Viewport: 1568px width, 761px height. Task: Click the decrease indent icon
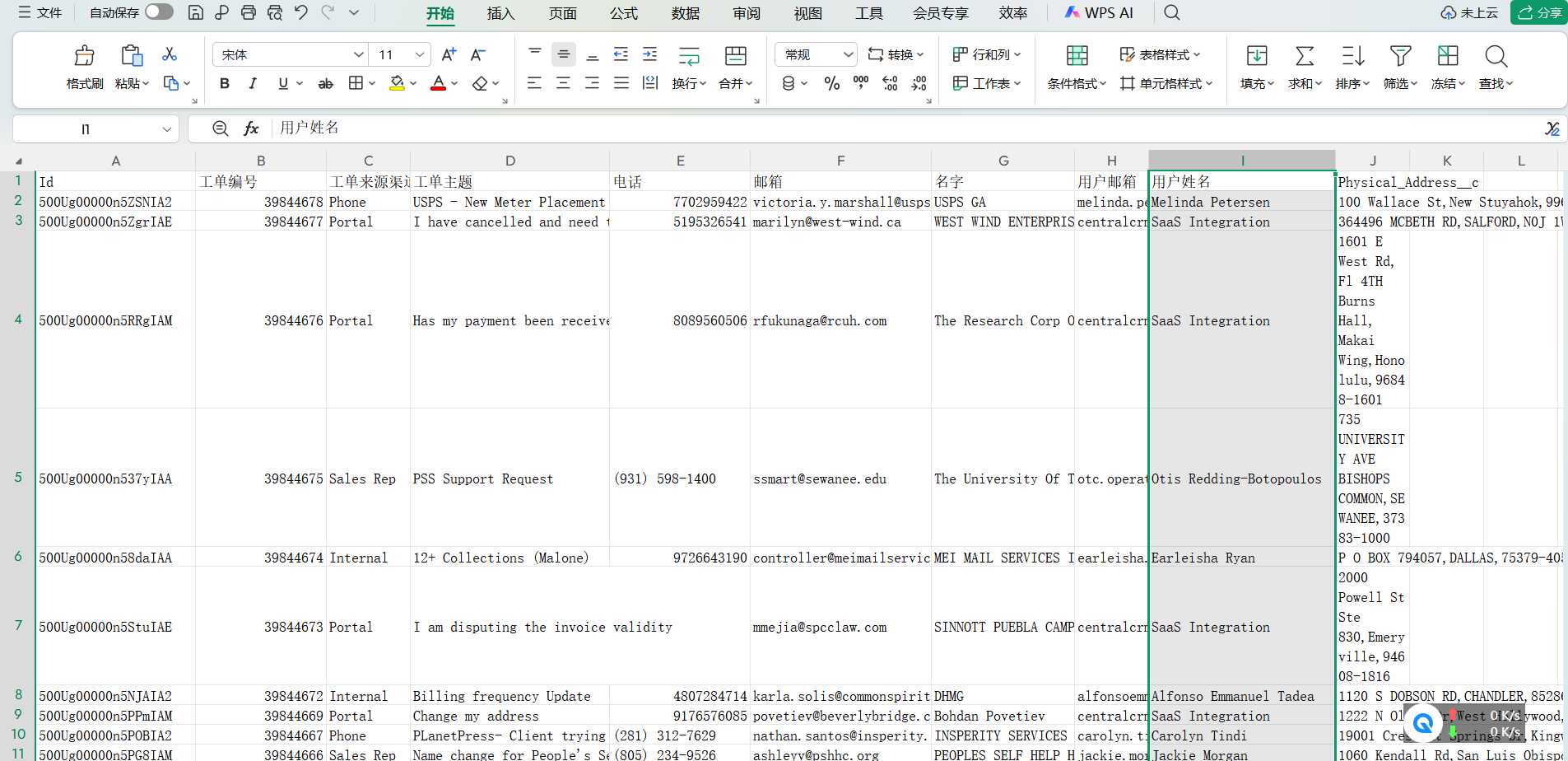621,54
